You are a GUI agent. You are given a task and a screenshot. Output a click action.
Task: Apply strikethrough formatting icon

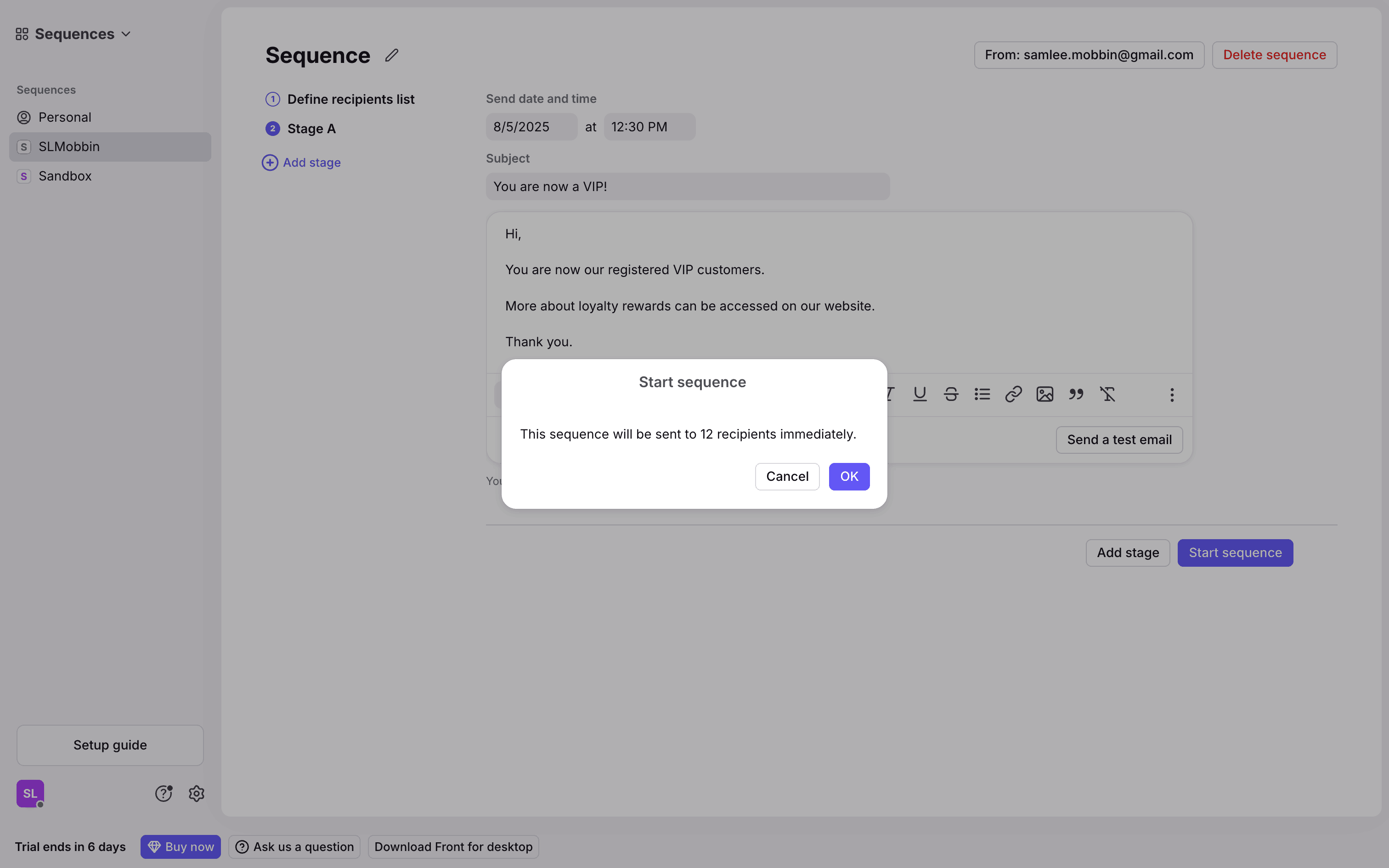951,395
